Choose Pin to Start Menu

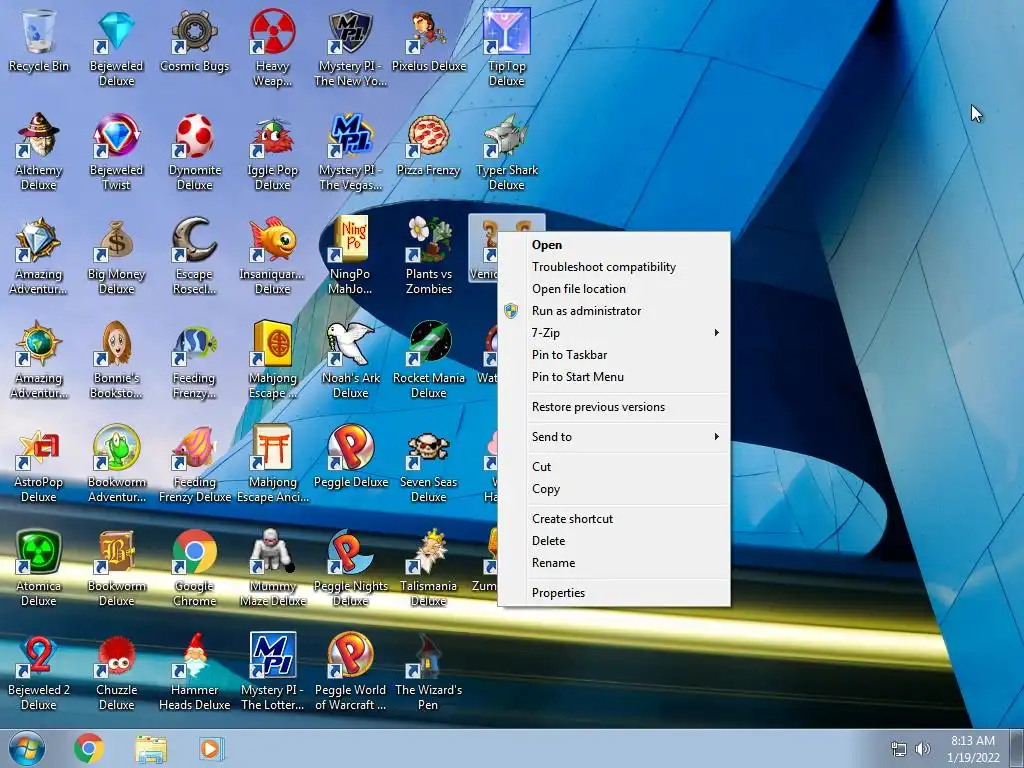614,377
